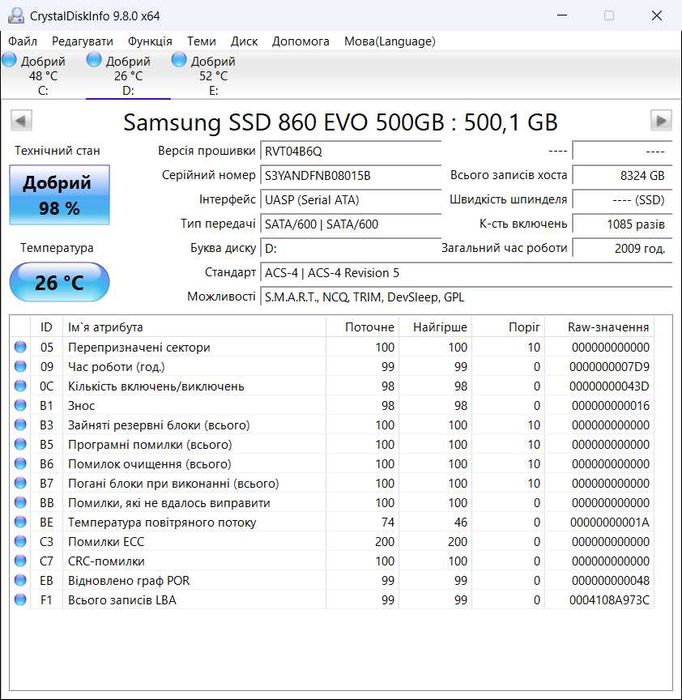This screenshot has width=682, height=700.
Task: Switch to drive E: tab at 52 °C
Action: coord(213,75)
